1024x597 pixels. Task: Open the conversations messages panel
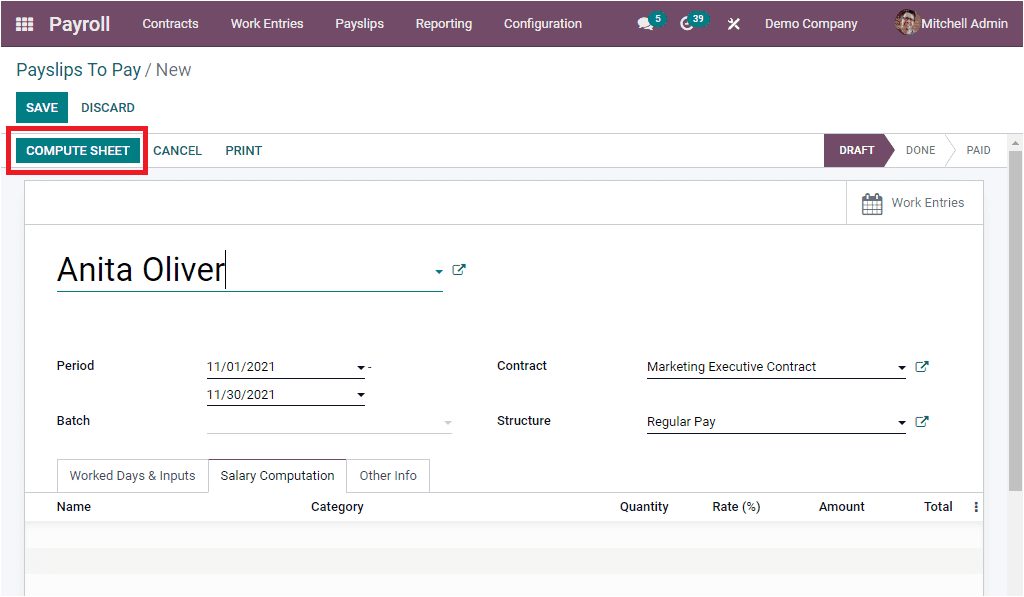[644, 23]
